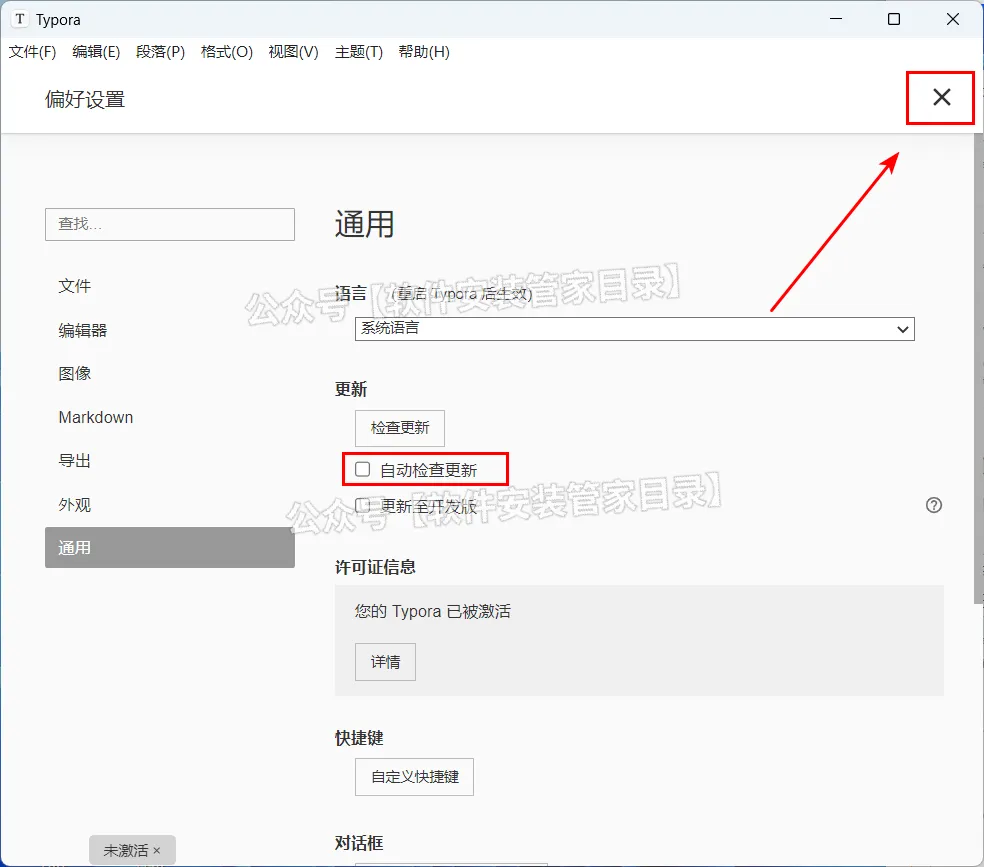Open the 主题(T) menu
Screen dimensions: 984x867
[x=358, y=52]
